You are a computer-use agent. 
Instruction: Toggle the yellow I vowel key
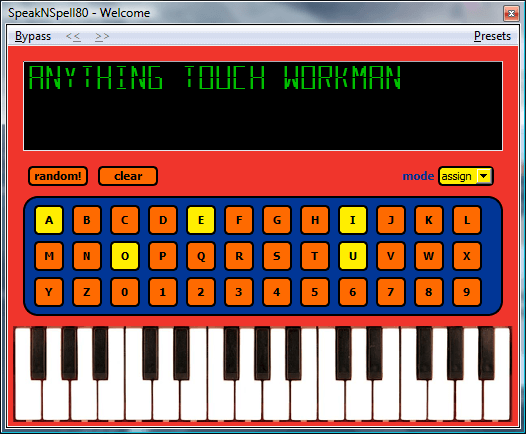point(353,220)
